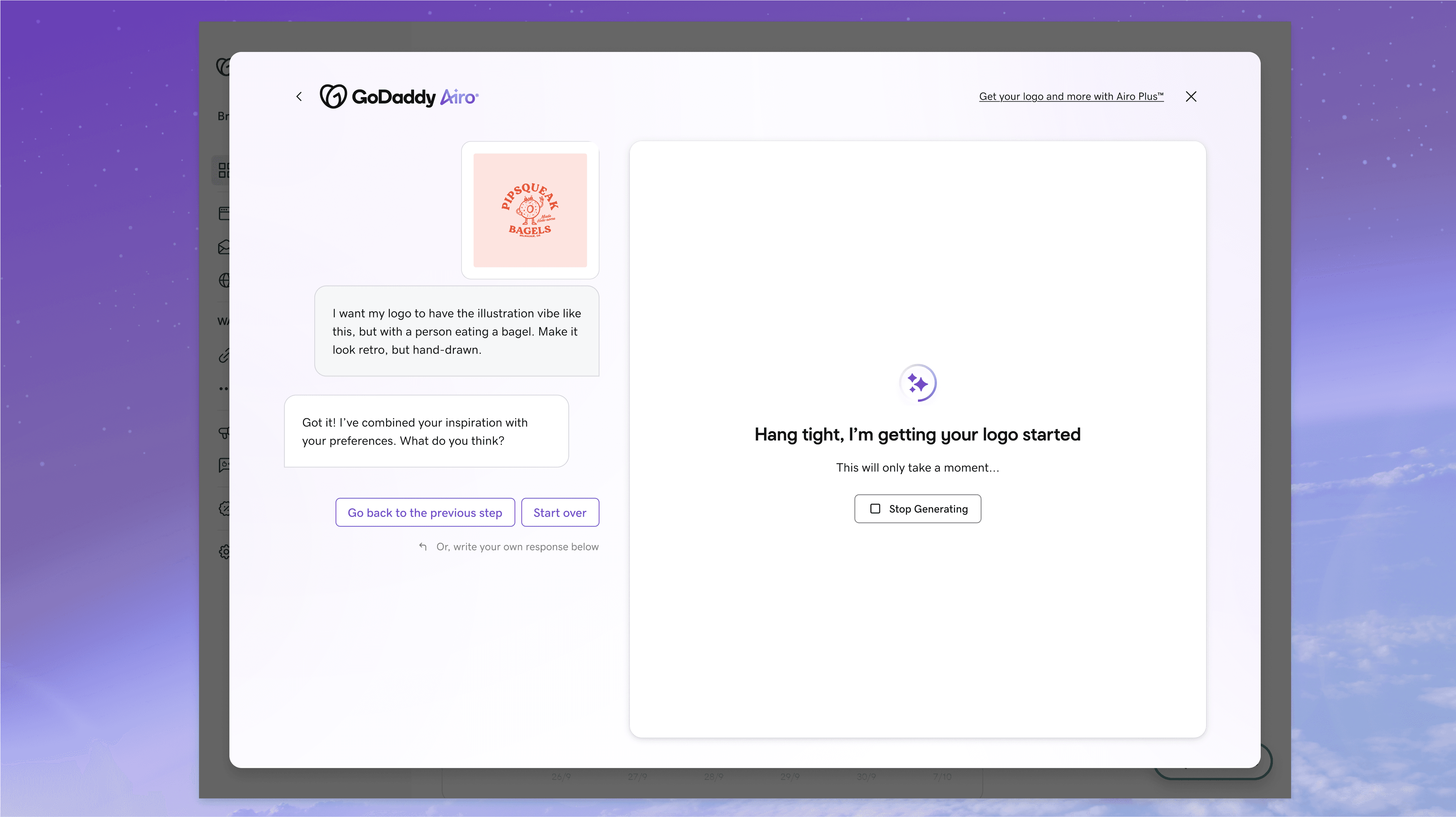Screen dimensions: 1456x817
Task: Click the back chevron arrow beside GoDaddy logo
Action: pos(299,97)
